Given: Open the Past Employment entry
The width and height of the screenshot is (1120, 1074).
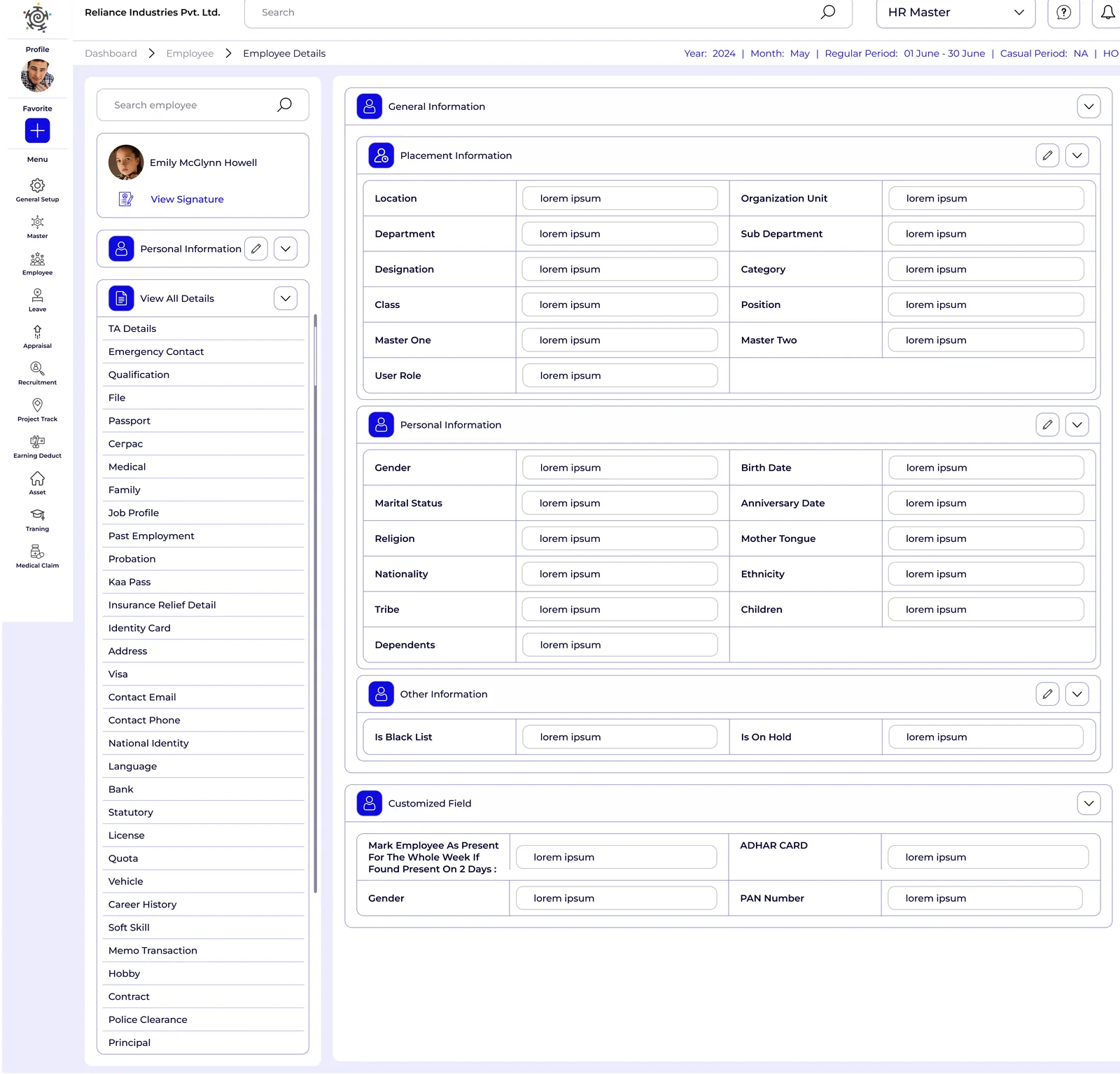Looking at the screenshot, I should pyautogui.click(x=203, y=536).
